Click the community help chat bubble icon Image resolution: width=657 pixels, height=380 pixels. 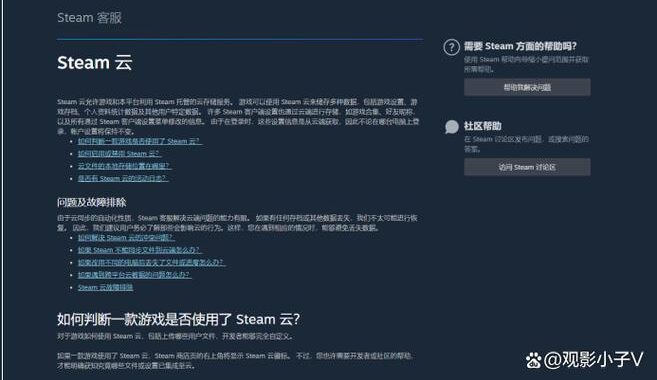[x=452, y=127]
